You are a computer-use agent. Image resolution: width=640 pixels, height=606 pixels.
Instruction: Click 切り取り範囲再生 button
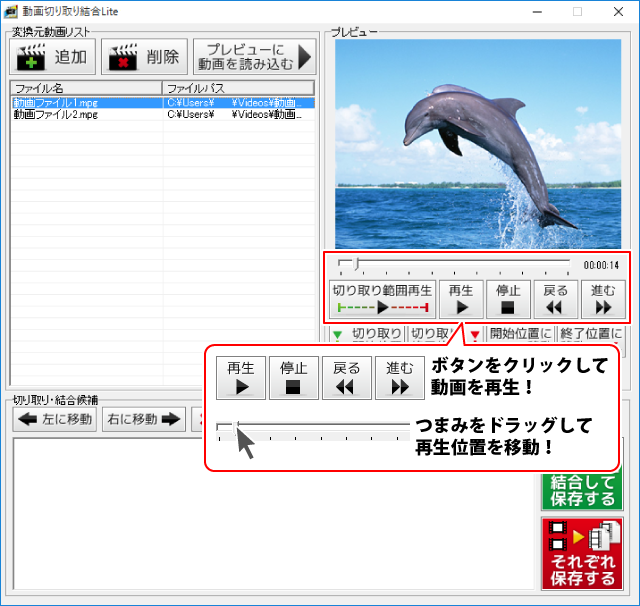381,299
